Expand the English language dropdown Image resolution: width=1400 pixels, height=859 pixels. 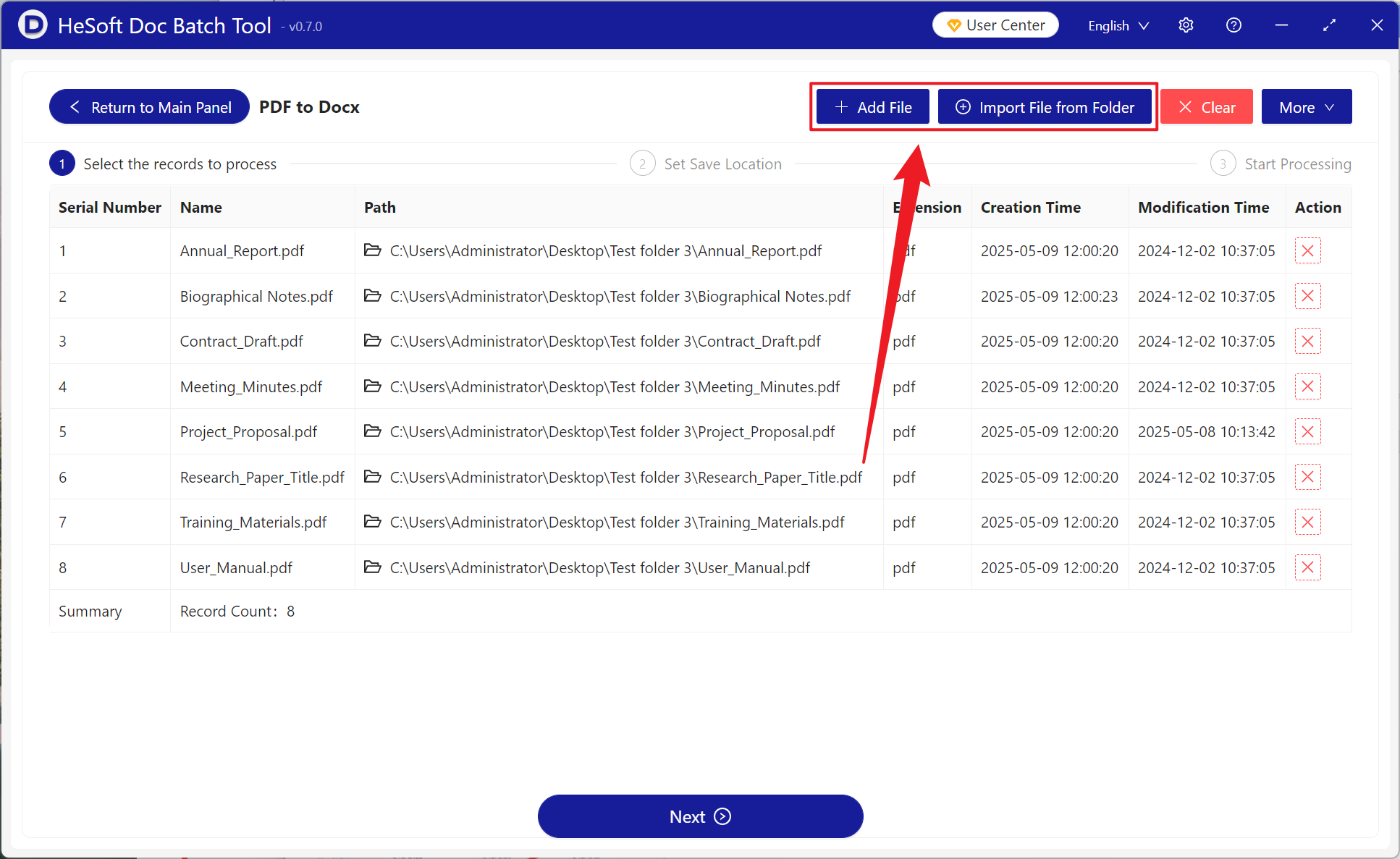coord(1118,25)
